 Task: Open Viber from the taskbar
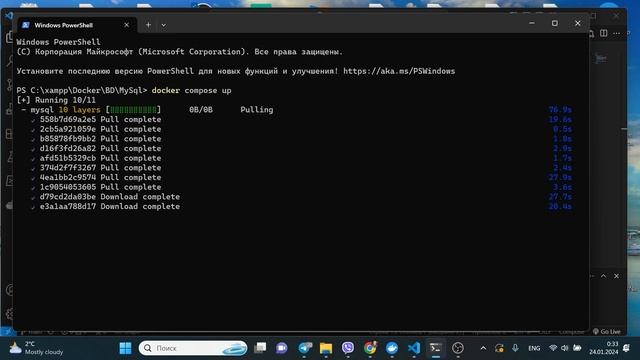[x=348, y=348]
